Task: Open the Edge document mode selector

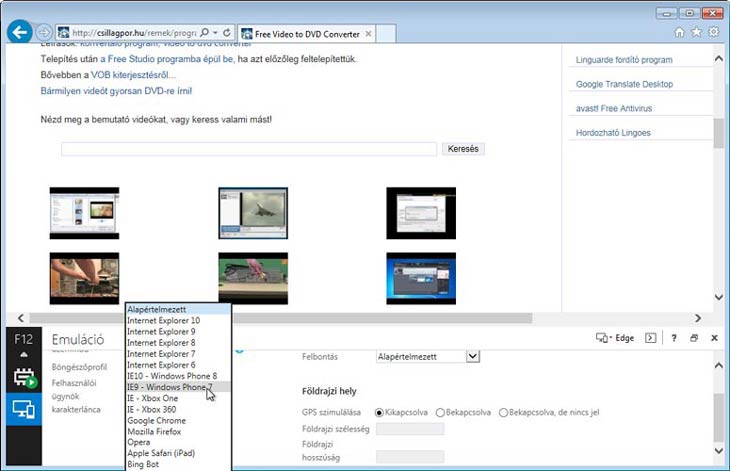Action: tap(615, 338)
